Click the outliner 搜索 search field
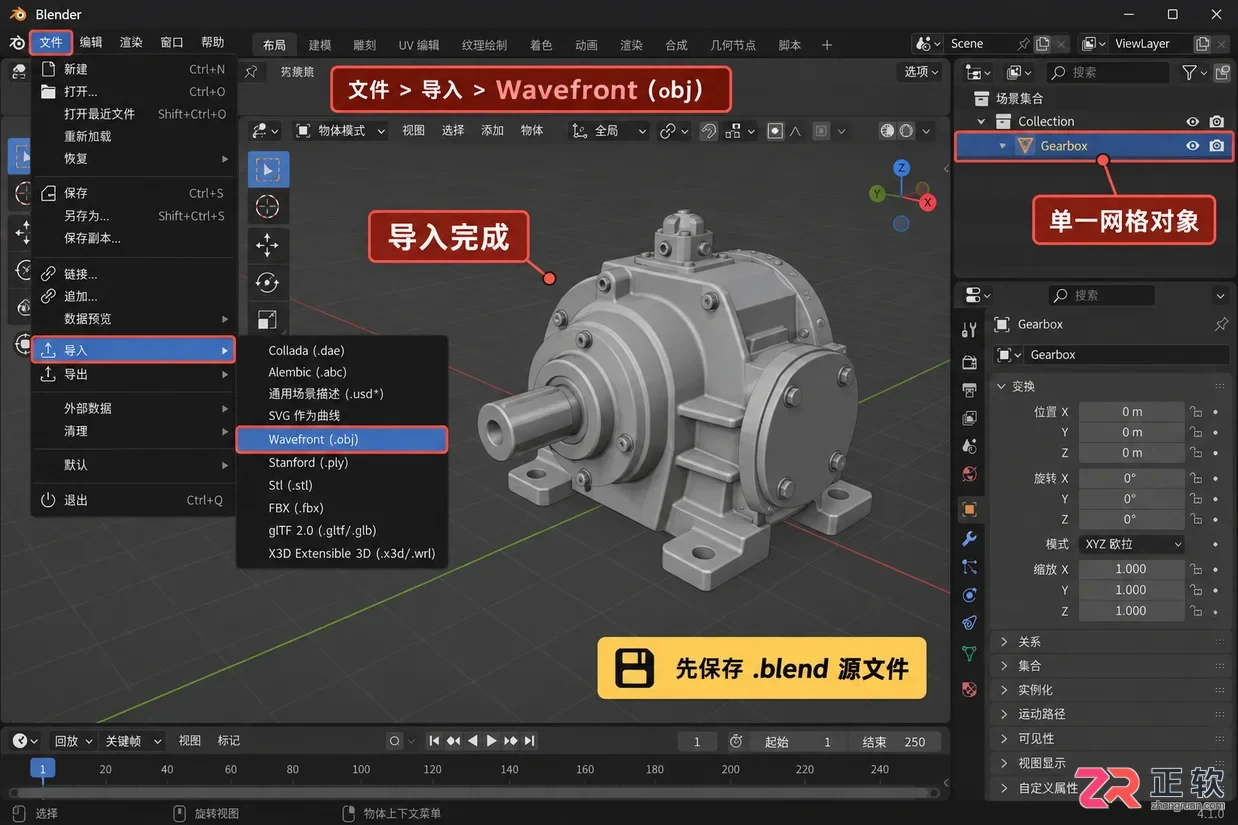1238x825 pixels. [x=1108, y=72]
